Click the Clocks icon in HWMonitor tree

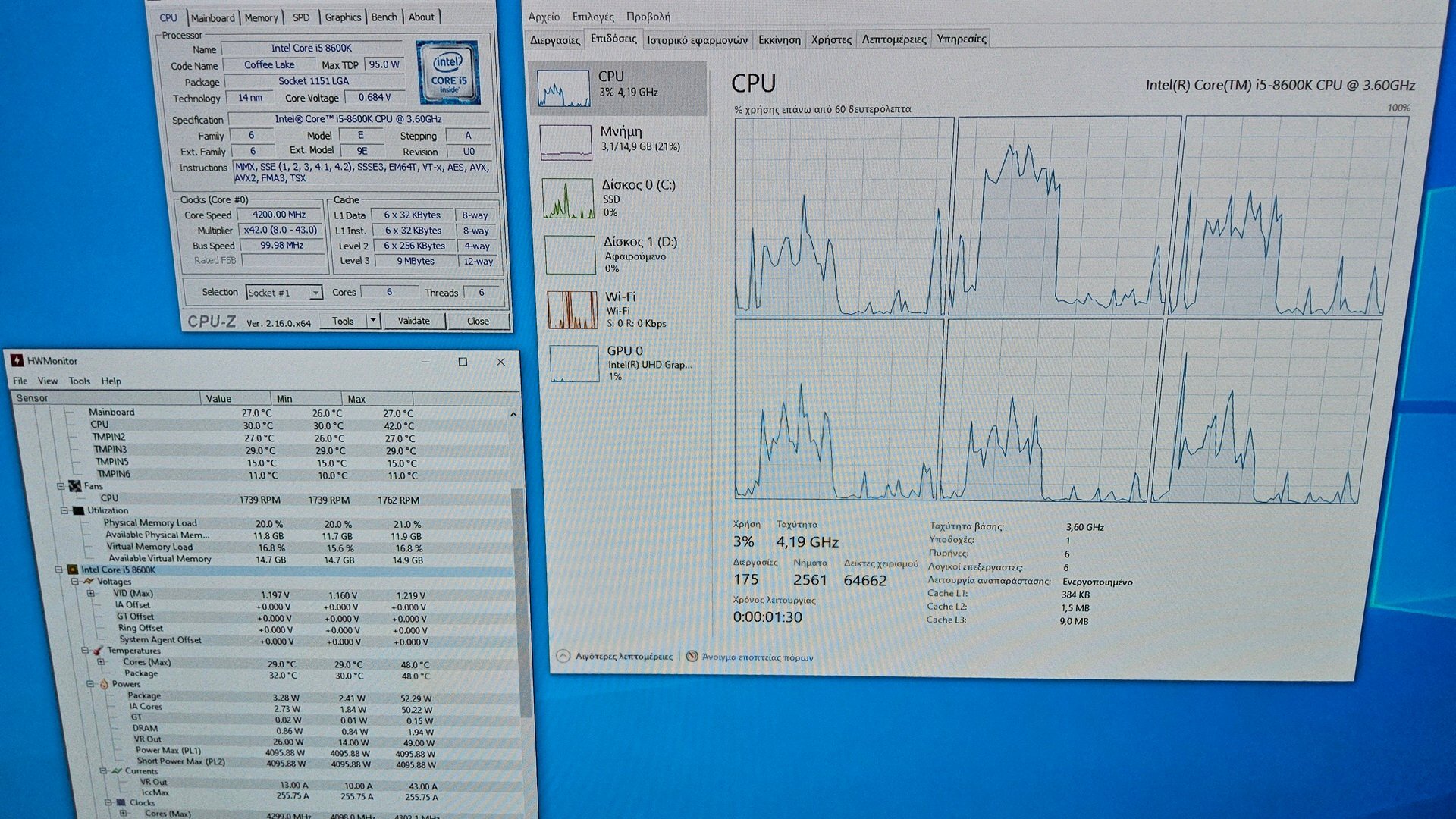(121, 802)
